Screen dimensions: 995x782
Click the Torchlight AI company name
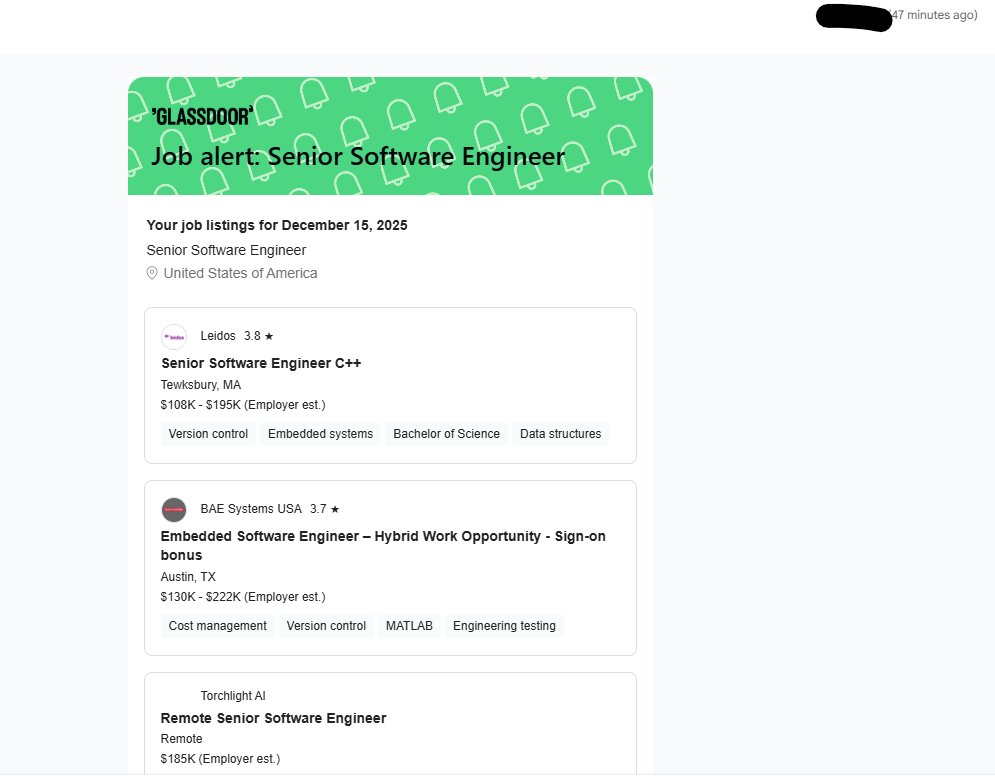pos(233,696)
